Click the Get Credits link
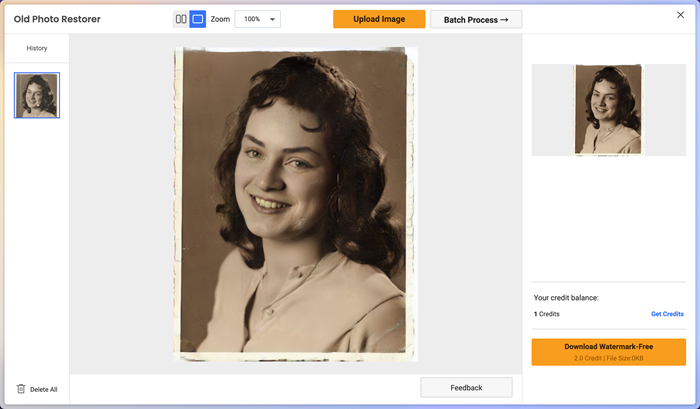 coord(667,314)
